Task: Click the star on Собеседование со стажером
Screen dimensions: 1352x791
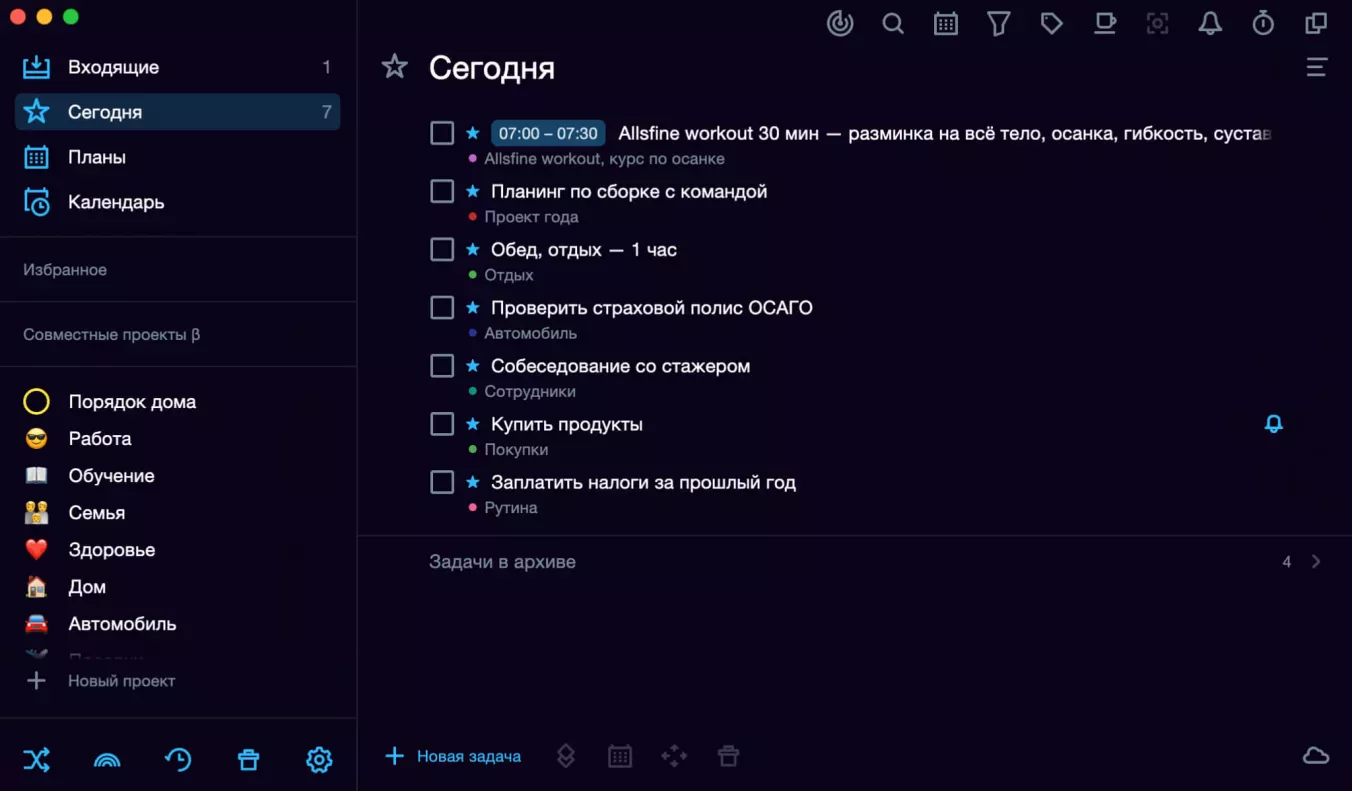Action: pyautogui.click(x=473, y=366)
